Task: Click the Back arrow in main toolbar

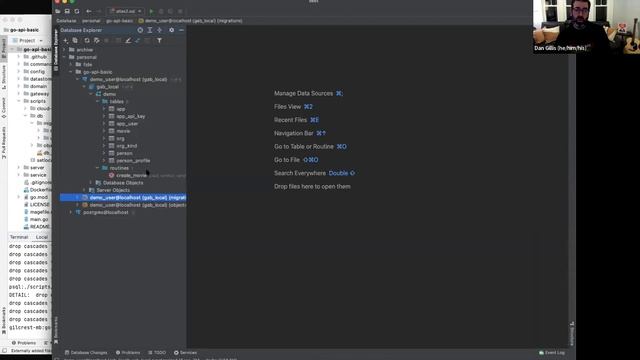Action: 89,11
